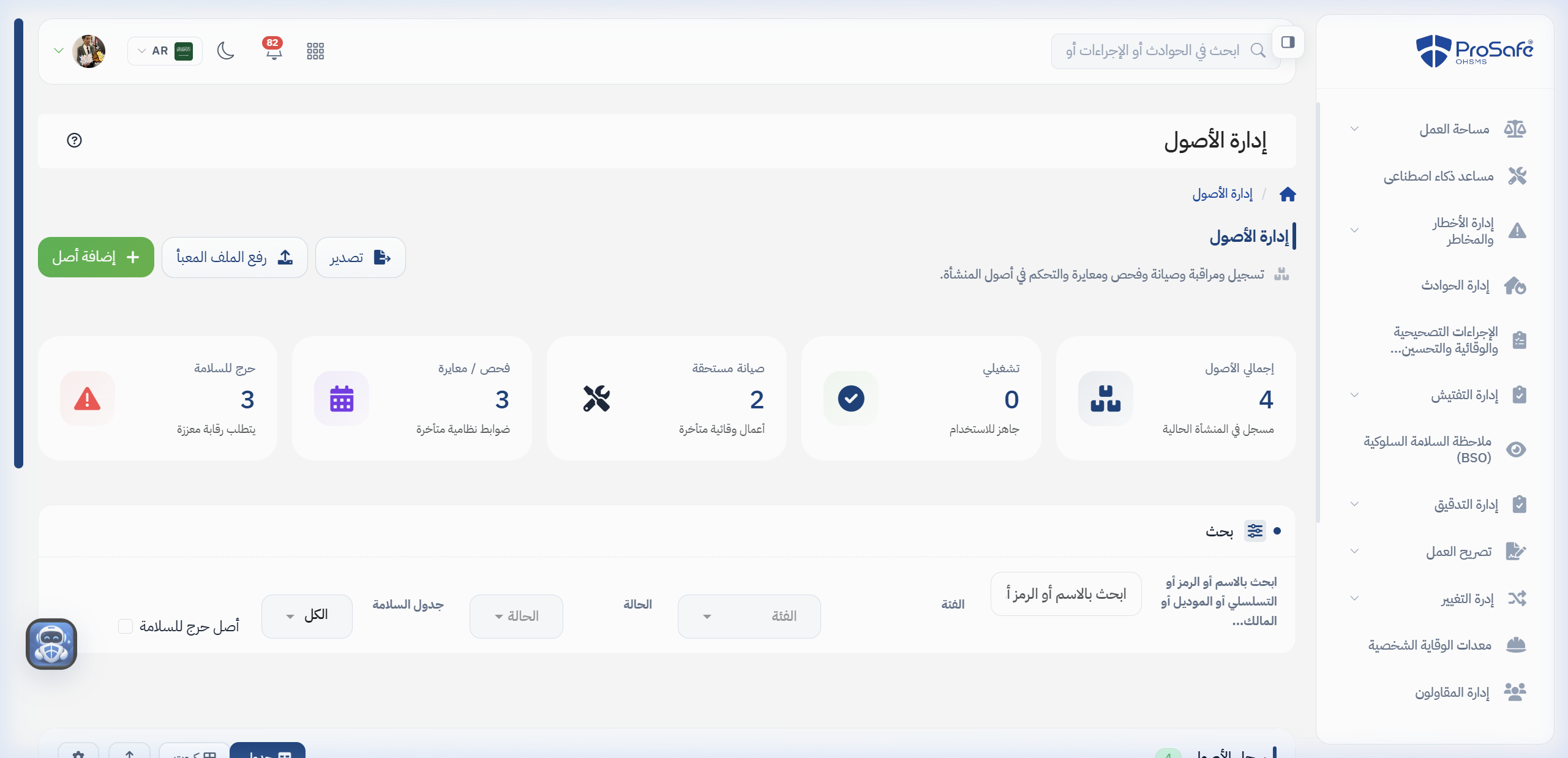The width and height of the screenshot is (1568, 758).
Task: Click the إضافة أصل add asset button
Action: click(96, 257)
